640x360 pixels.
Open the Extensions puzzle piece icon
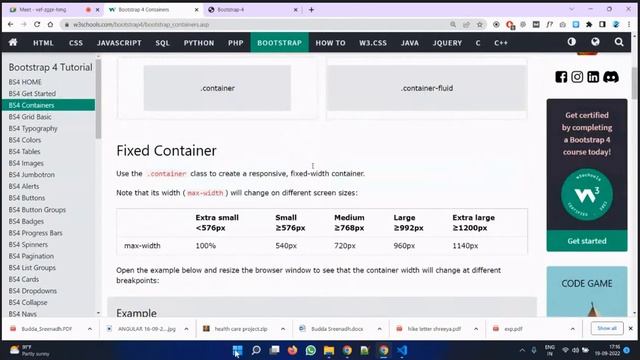(x=589, y=24)
